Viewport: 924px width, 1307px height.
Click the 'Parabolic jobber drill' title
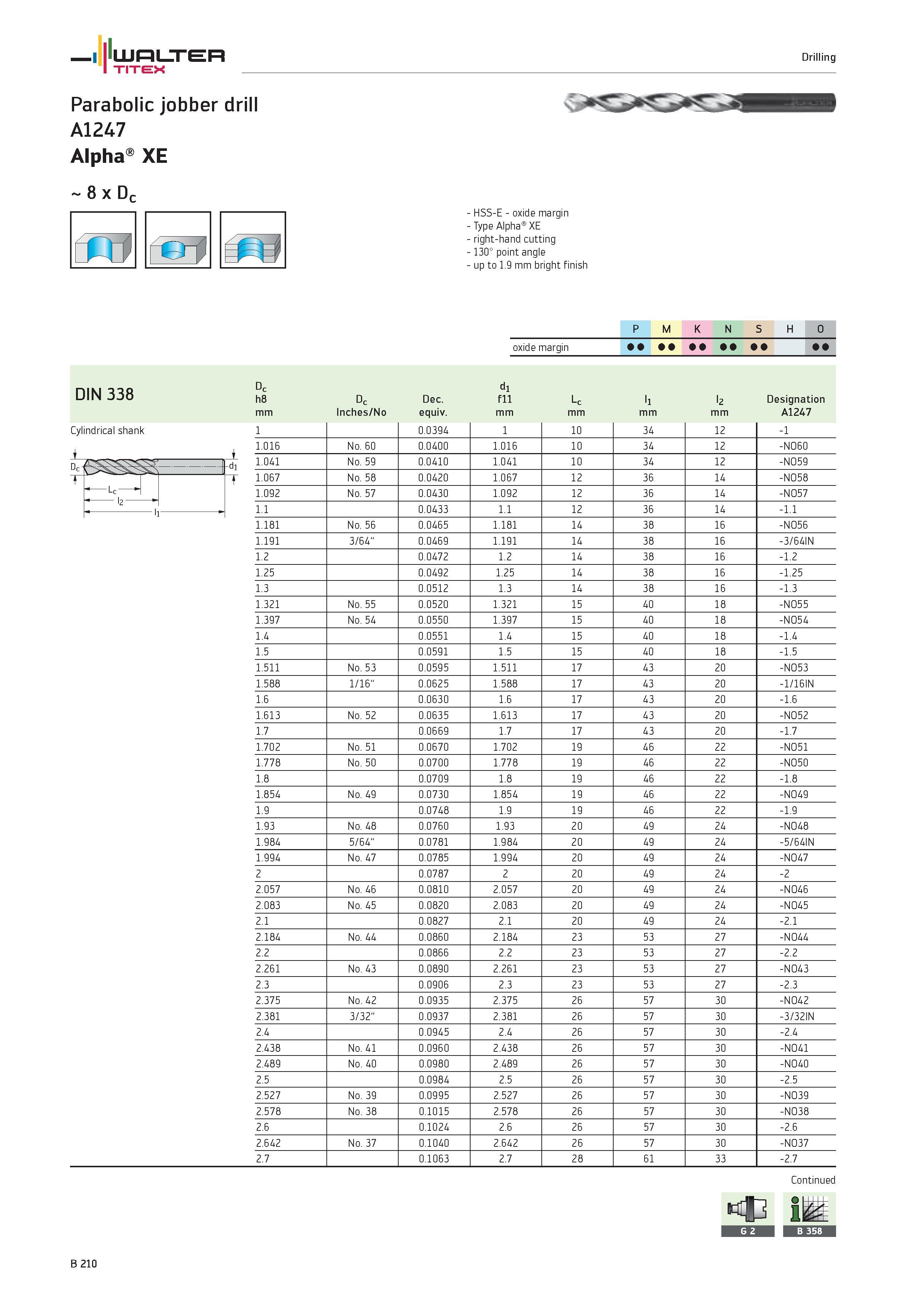point(164,105)
